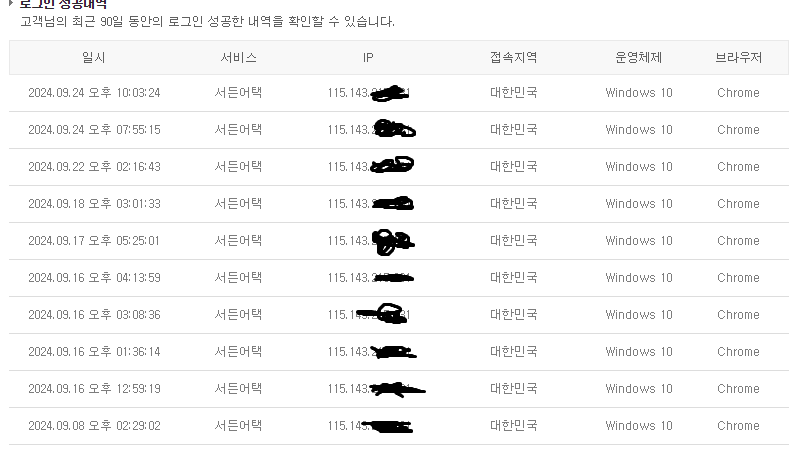Select the 접속지역 column header
Screen dimensions: 800x461
tap(513, 58)
